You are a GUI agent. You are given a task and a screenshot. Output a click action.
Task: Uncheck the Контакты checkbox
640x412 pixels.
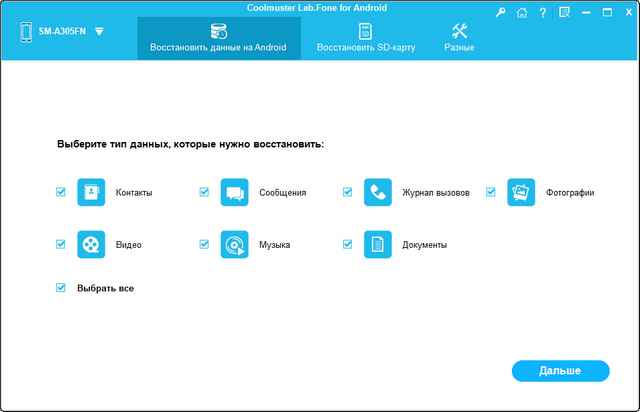pos(61,192)
